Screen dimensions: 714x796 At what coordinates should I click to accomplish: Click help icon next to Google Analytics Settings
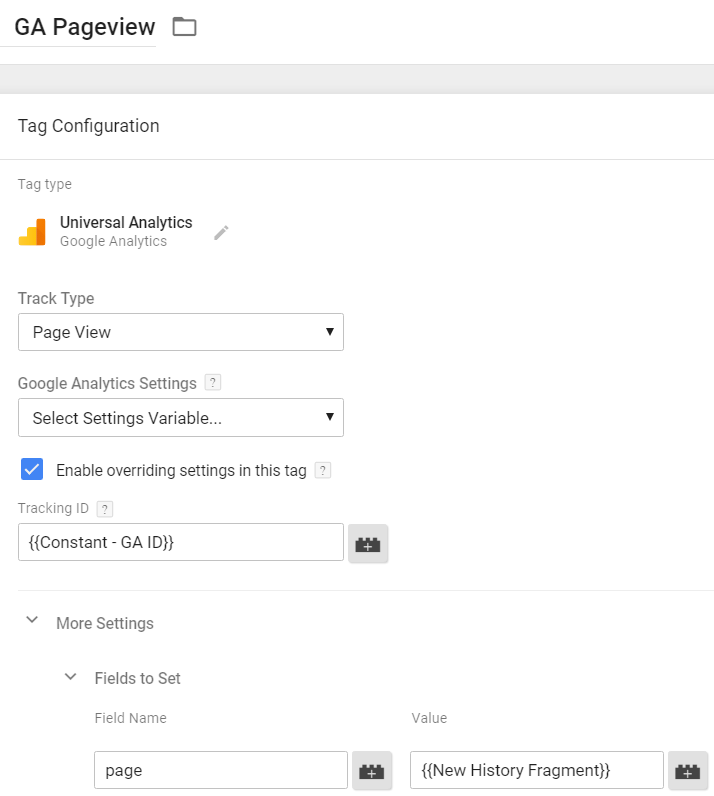[212, 382]
